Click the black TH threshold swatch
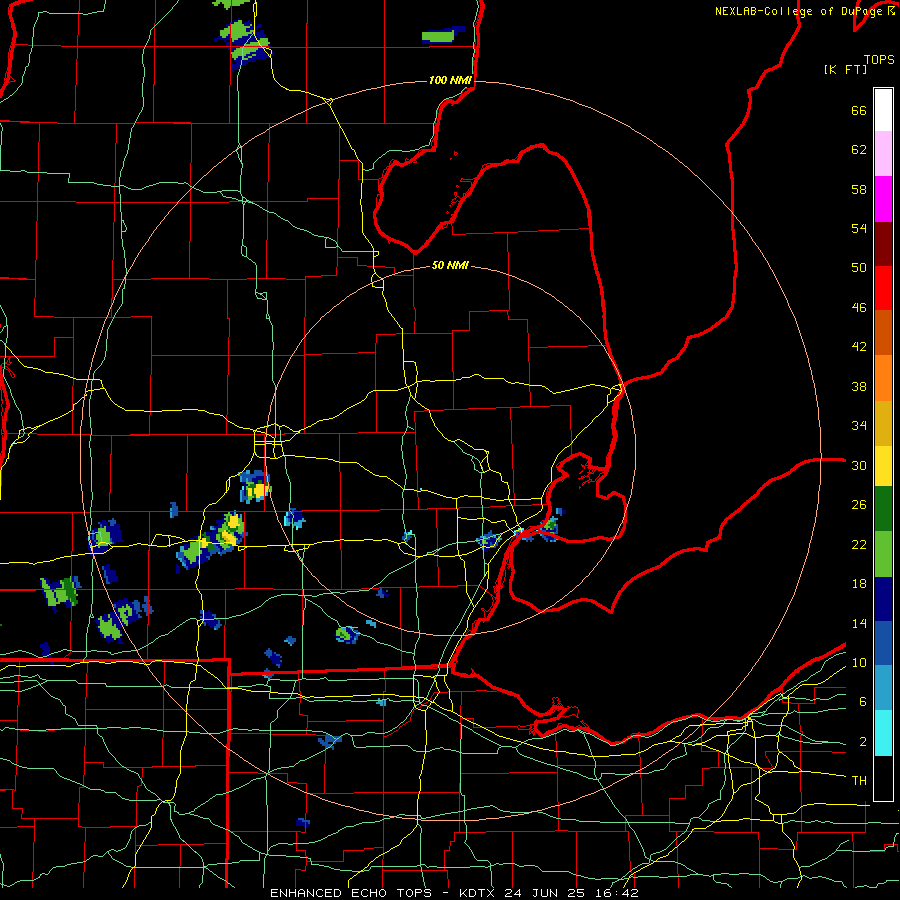Viewport: 900px width, 900px height. coord(883,778)
